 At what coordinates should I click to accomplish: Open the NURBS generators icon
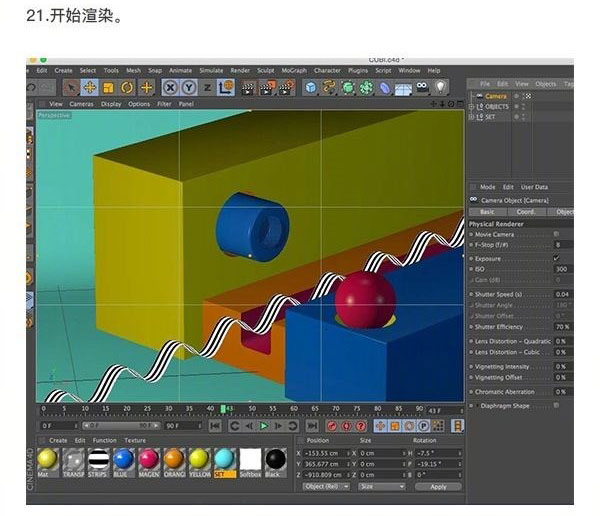347,88
